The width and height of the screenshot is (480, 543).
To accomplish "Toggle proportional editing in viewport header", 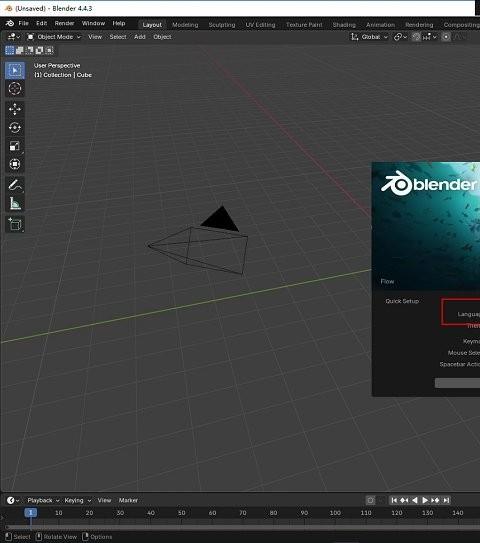I will tap(446, 37).
